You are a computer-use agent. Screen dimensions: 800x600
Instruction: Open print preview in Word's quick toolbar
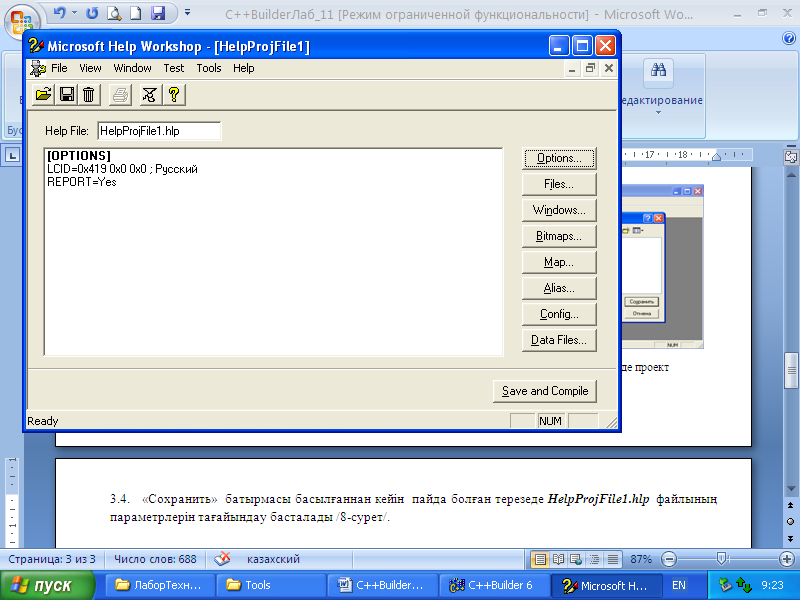[x=114, y=13]
